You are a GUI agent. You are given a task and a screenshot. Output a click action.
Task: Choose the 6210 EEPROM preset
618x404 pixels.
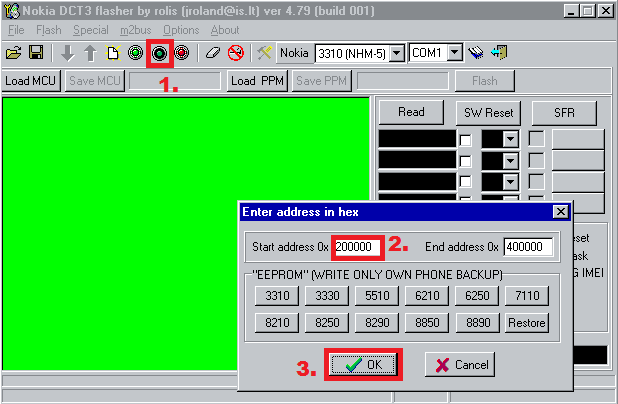tap(427, 296)
